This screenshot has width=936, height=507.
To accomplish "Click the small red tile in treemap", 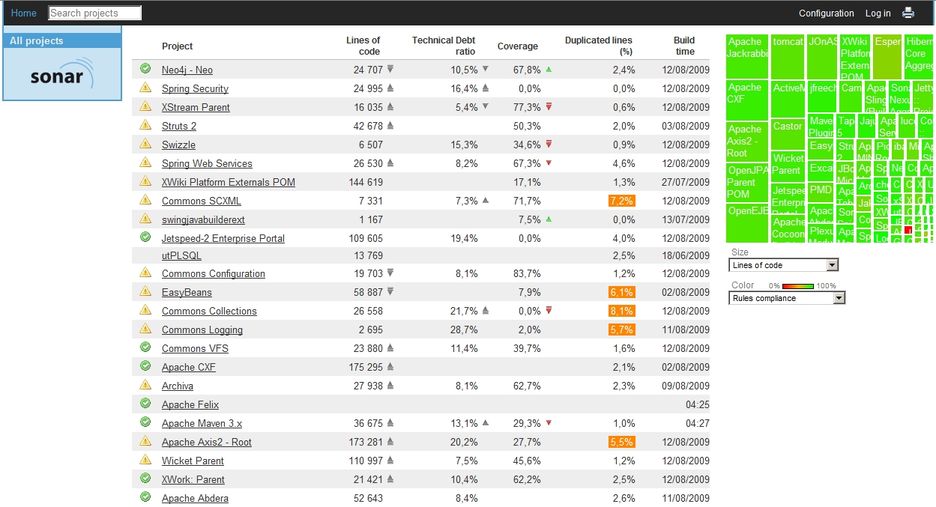I will (x=908, y=230).
